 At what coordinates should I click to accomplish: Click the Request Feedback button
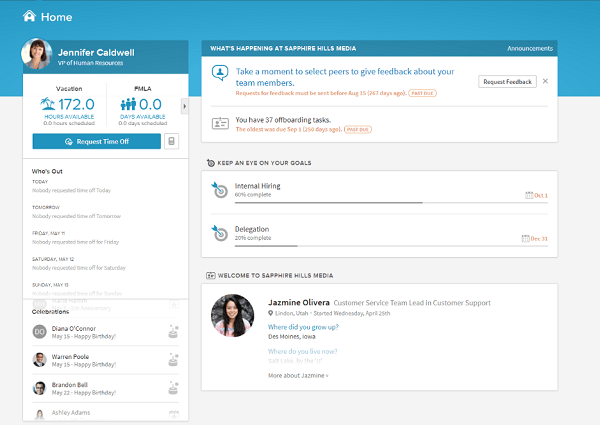tap(507, 81)
